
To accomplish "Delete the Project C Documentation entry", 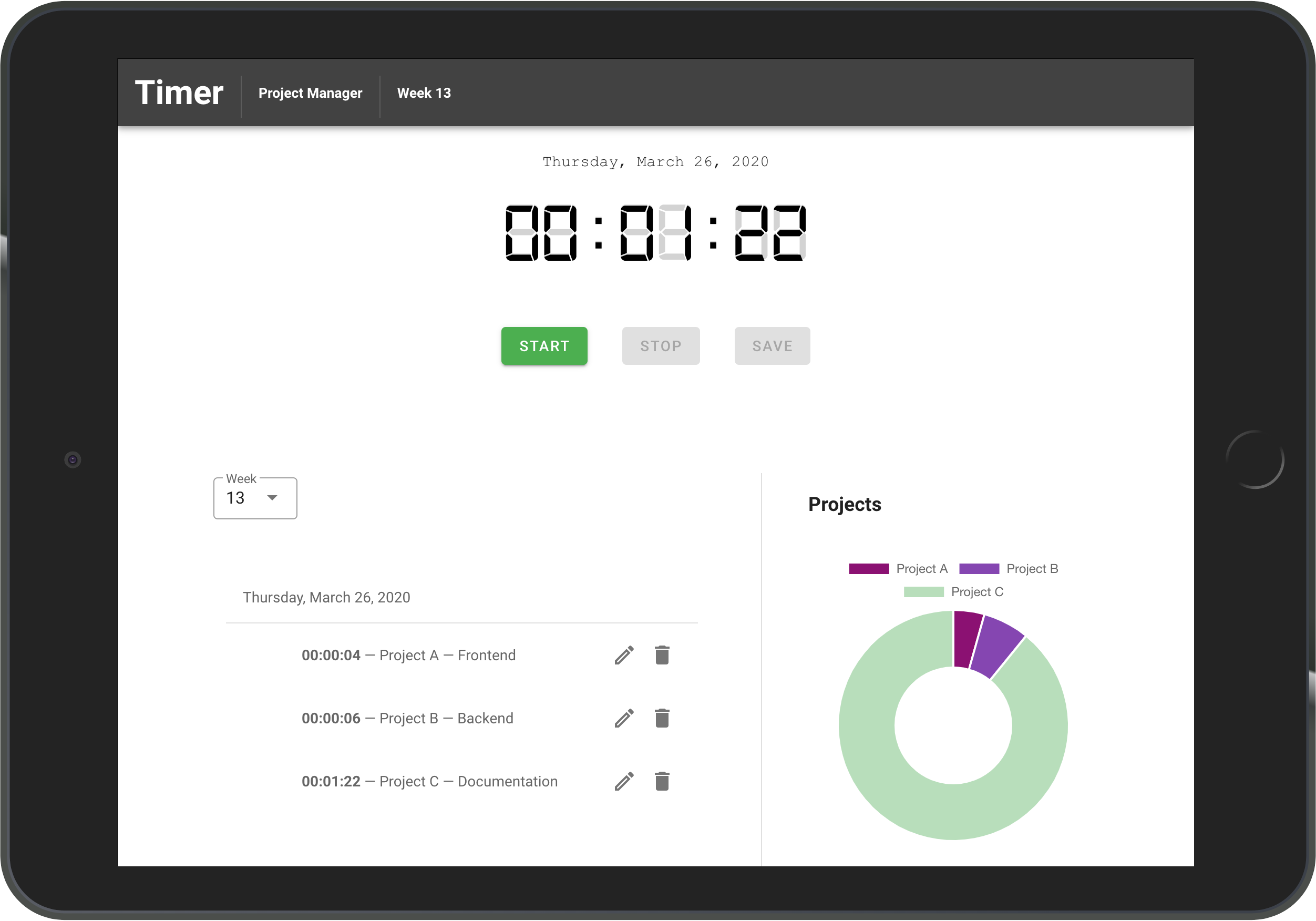I will coord(662,781).
